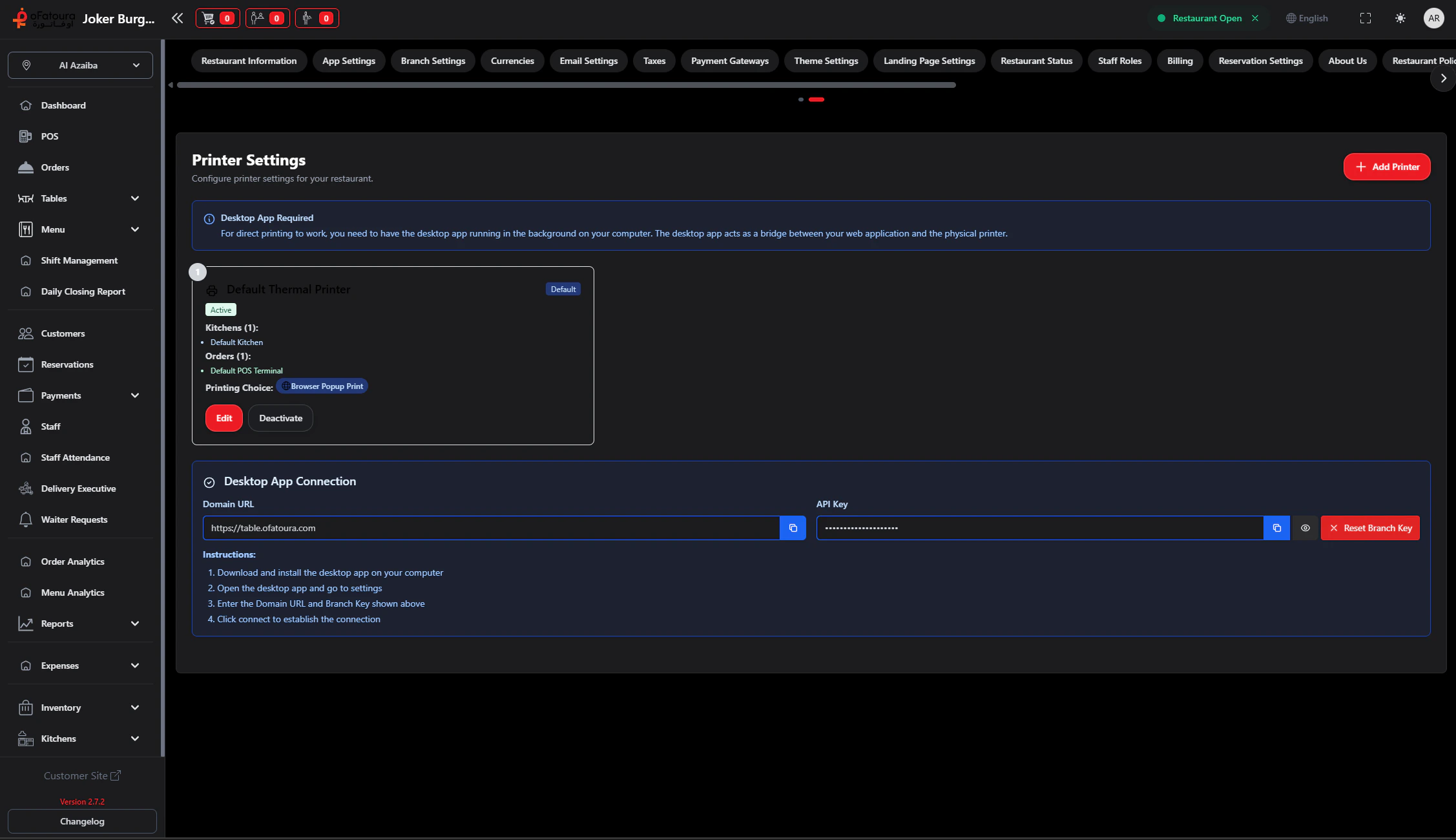Viewport: 1456px width, 840px height.
Task: Open the waiter requests counter icon
Action: [x=317, y=18]
